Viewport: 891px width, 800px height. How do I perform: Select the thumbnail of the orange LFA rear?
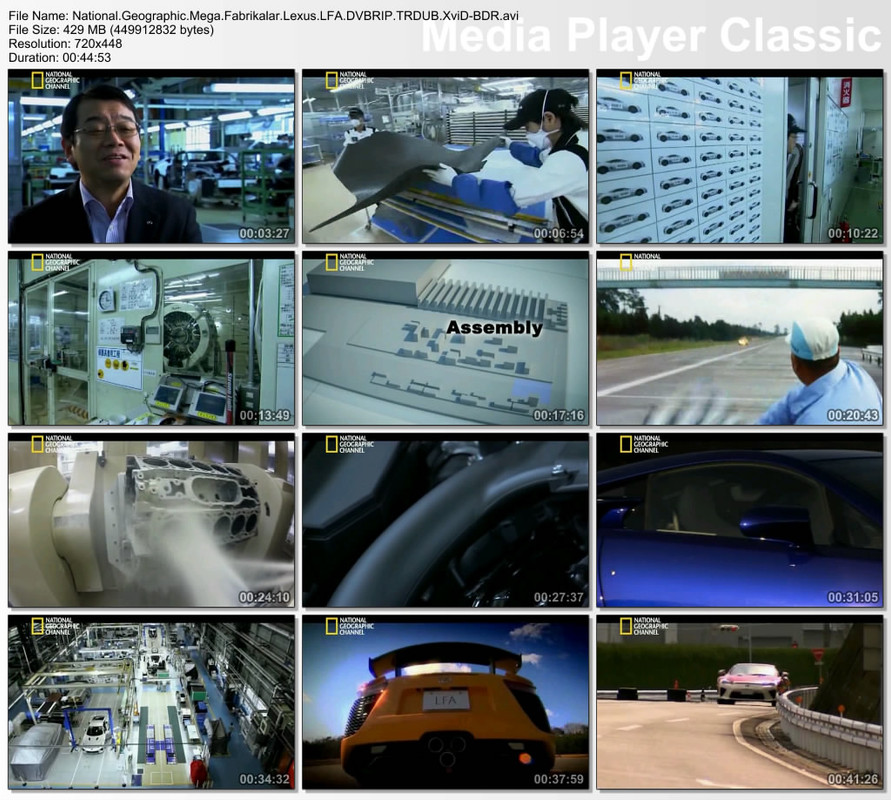(x=446, y=702)
